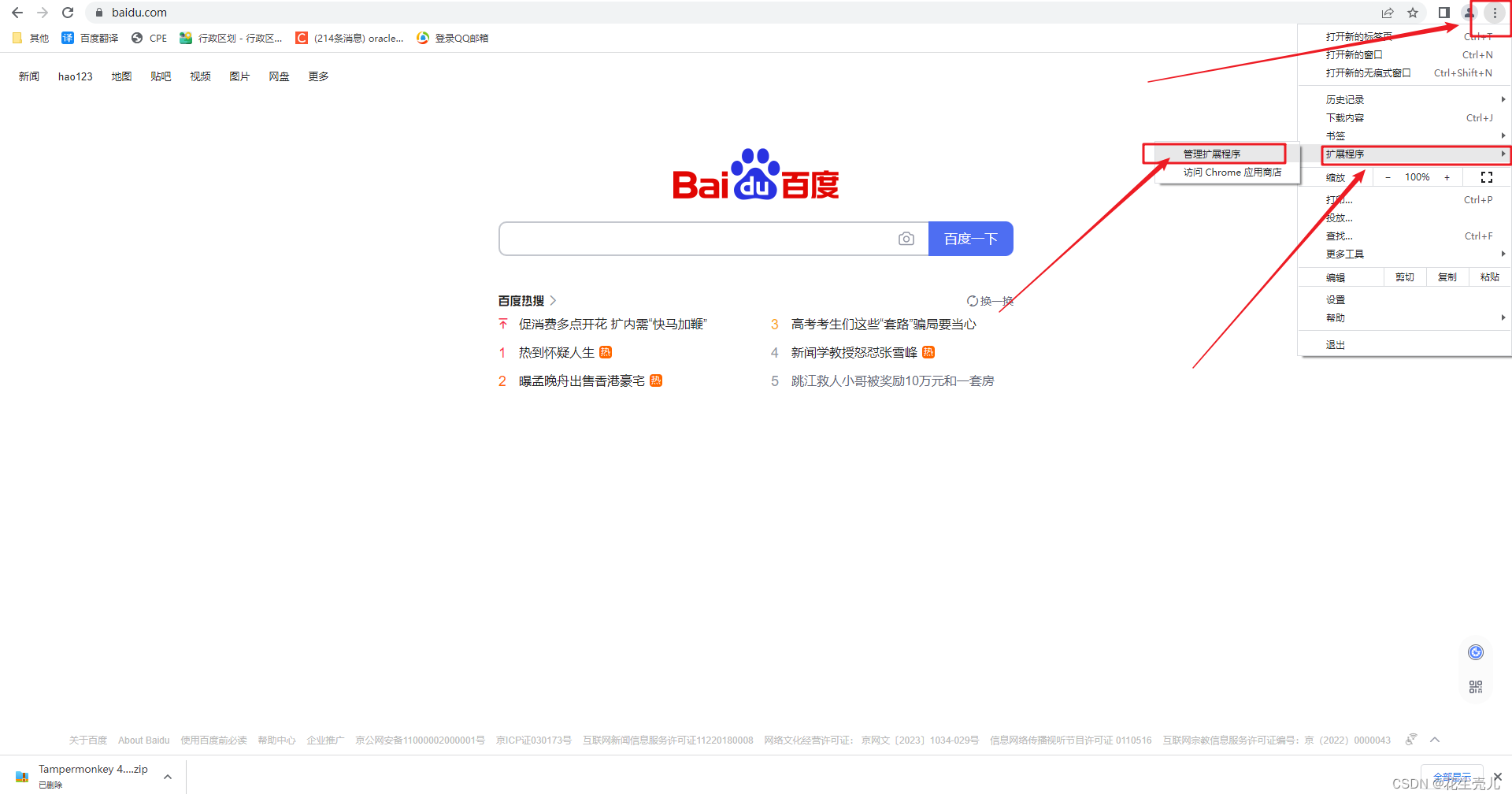Open the QR code floating icon

(x=1476, y=687)
